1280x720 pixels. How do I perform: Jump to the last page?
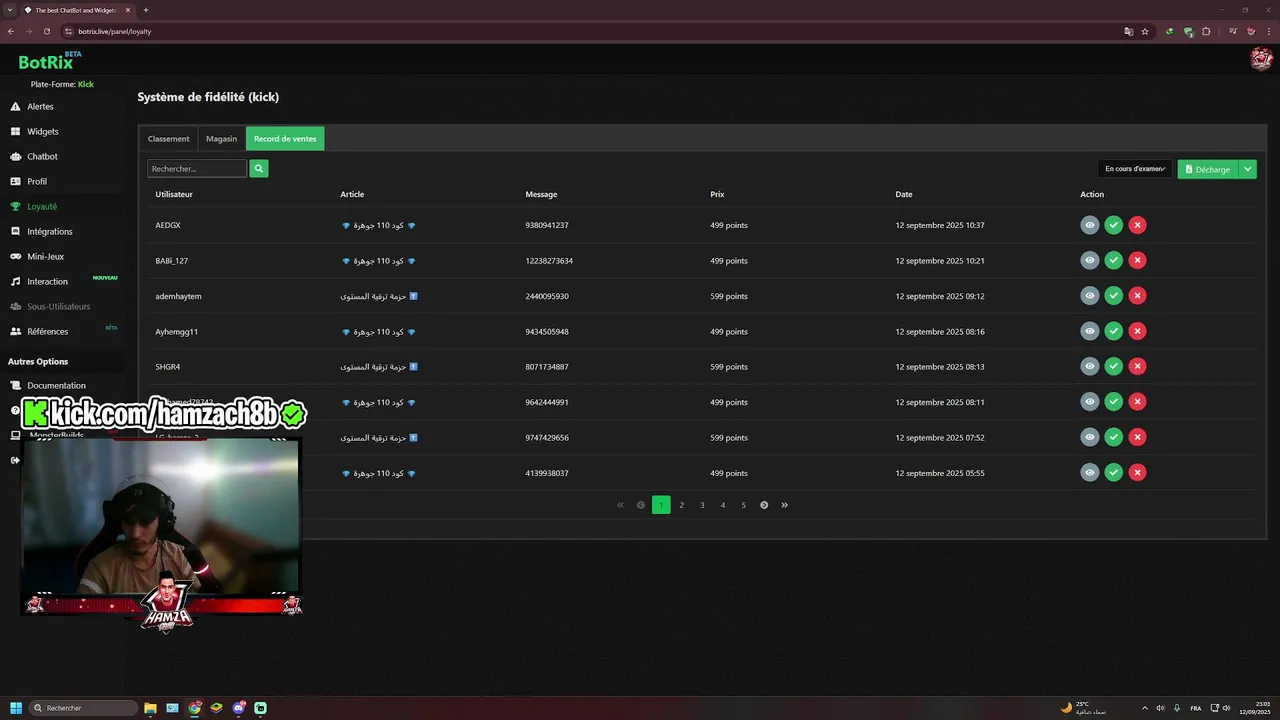pyautogui.click(x=785, y=505)
